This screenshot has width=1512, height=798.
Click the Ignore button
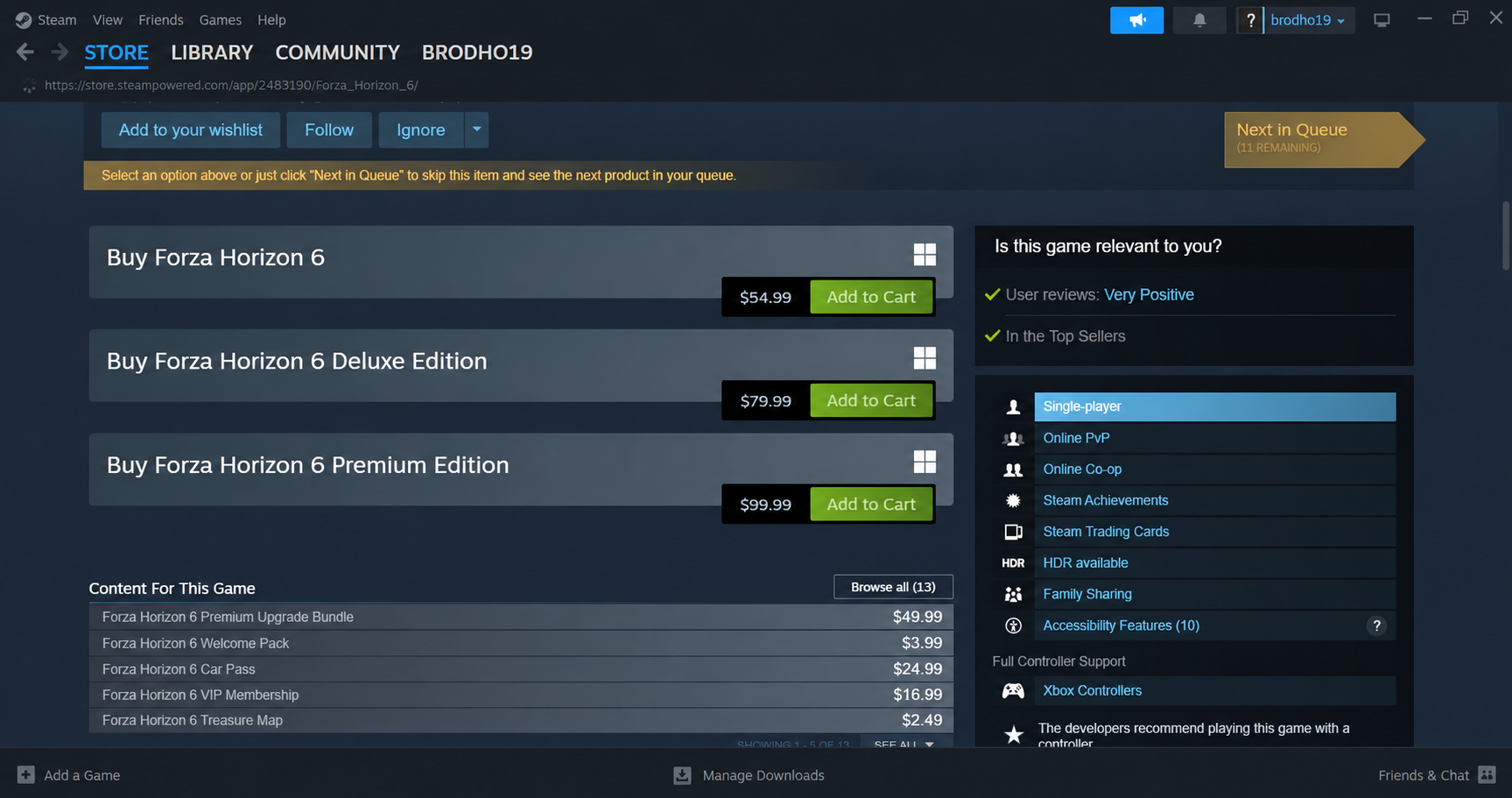click(421, 130)
